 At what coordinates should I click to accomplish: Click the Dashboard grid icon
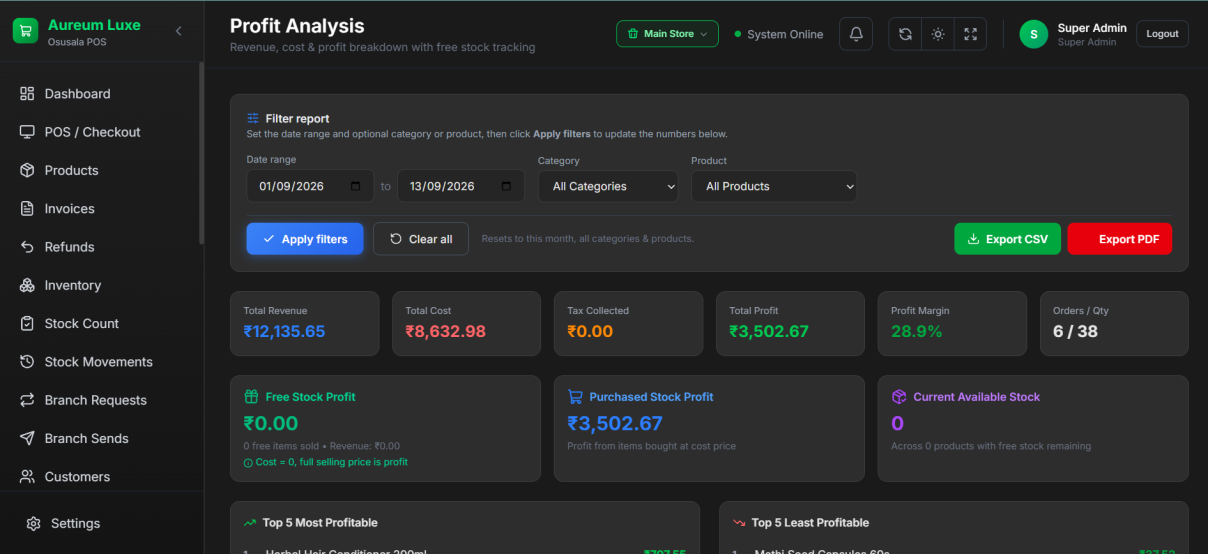pyautogui.click(x=27, y=94)
